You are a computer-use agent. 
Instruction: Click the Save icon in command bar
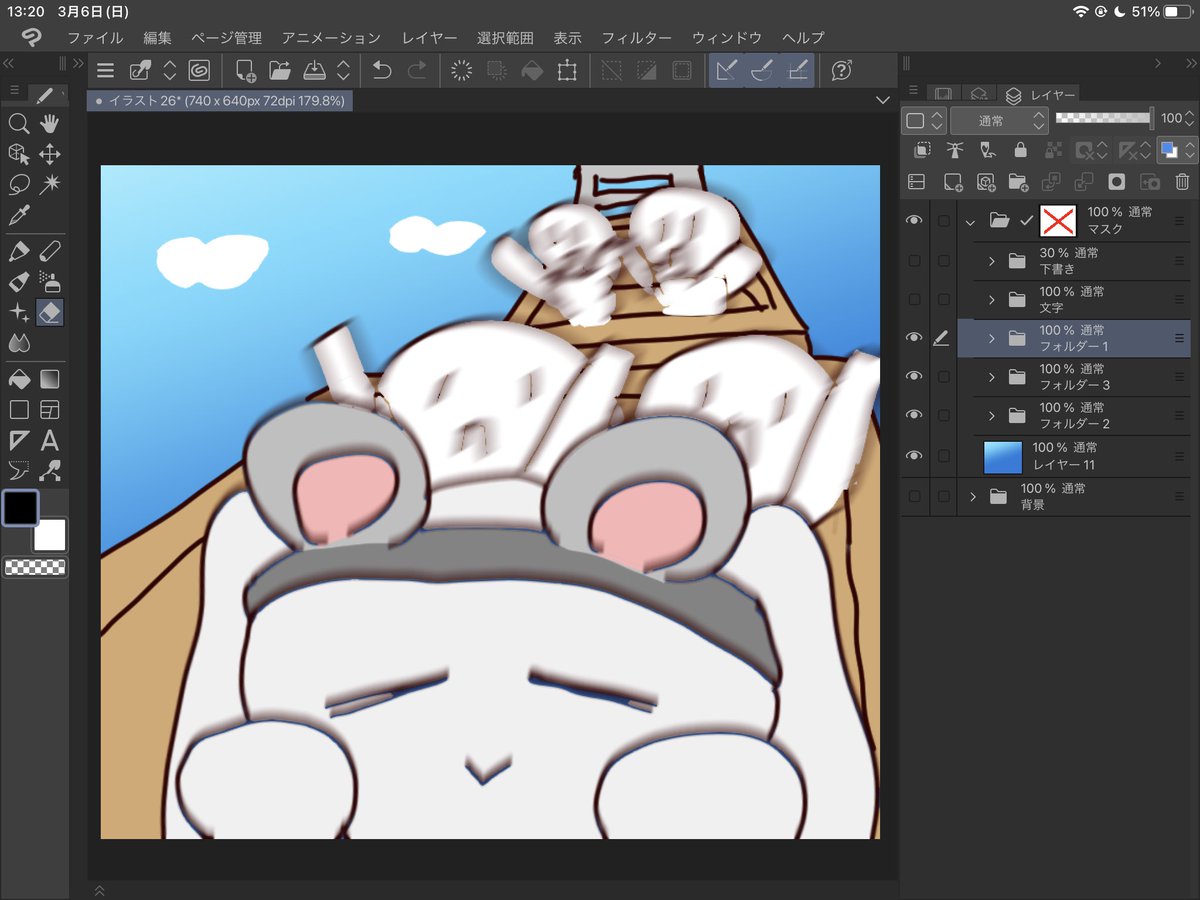click(x=313, y=70)
